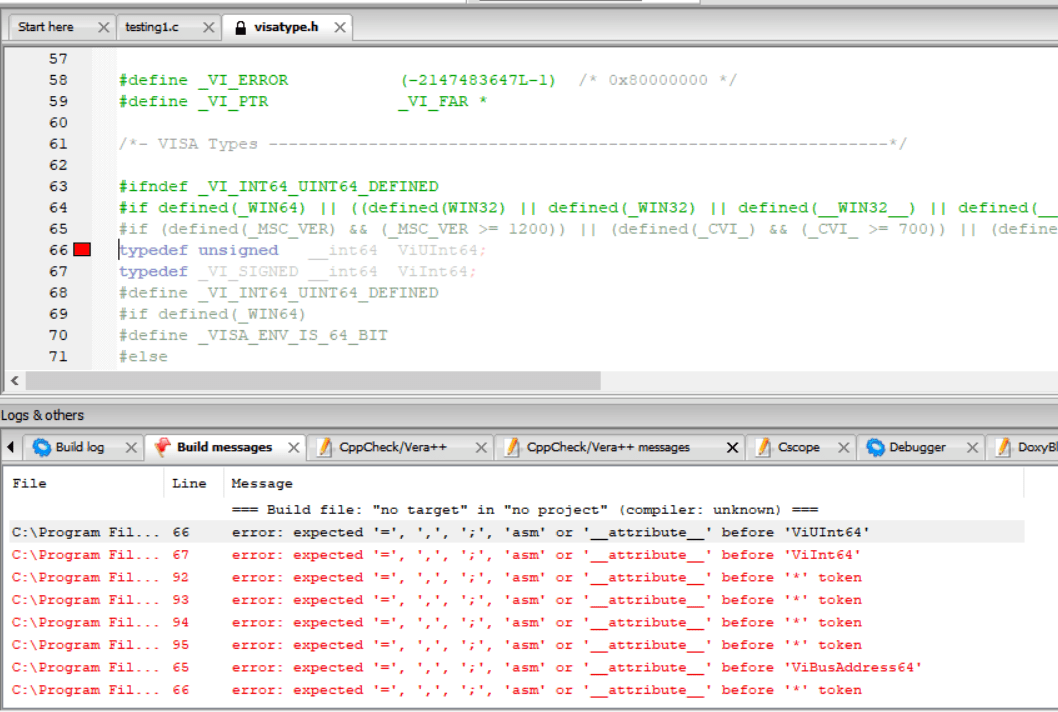Click the 'Logs & others' panel title
The height and width of the screenshot is (712, 1058).
43,415
